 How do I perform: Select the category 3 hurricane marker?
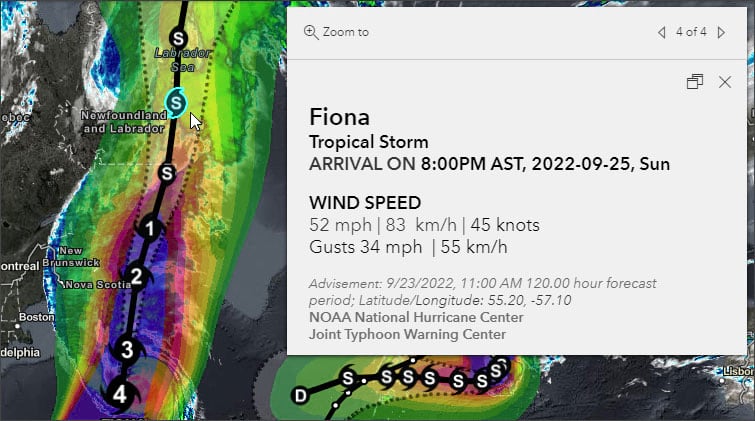pyautogui.click(x=126, y=349)
